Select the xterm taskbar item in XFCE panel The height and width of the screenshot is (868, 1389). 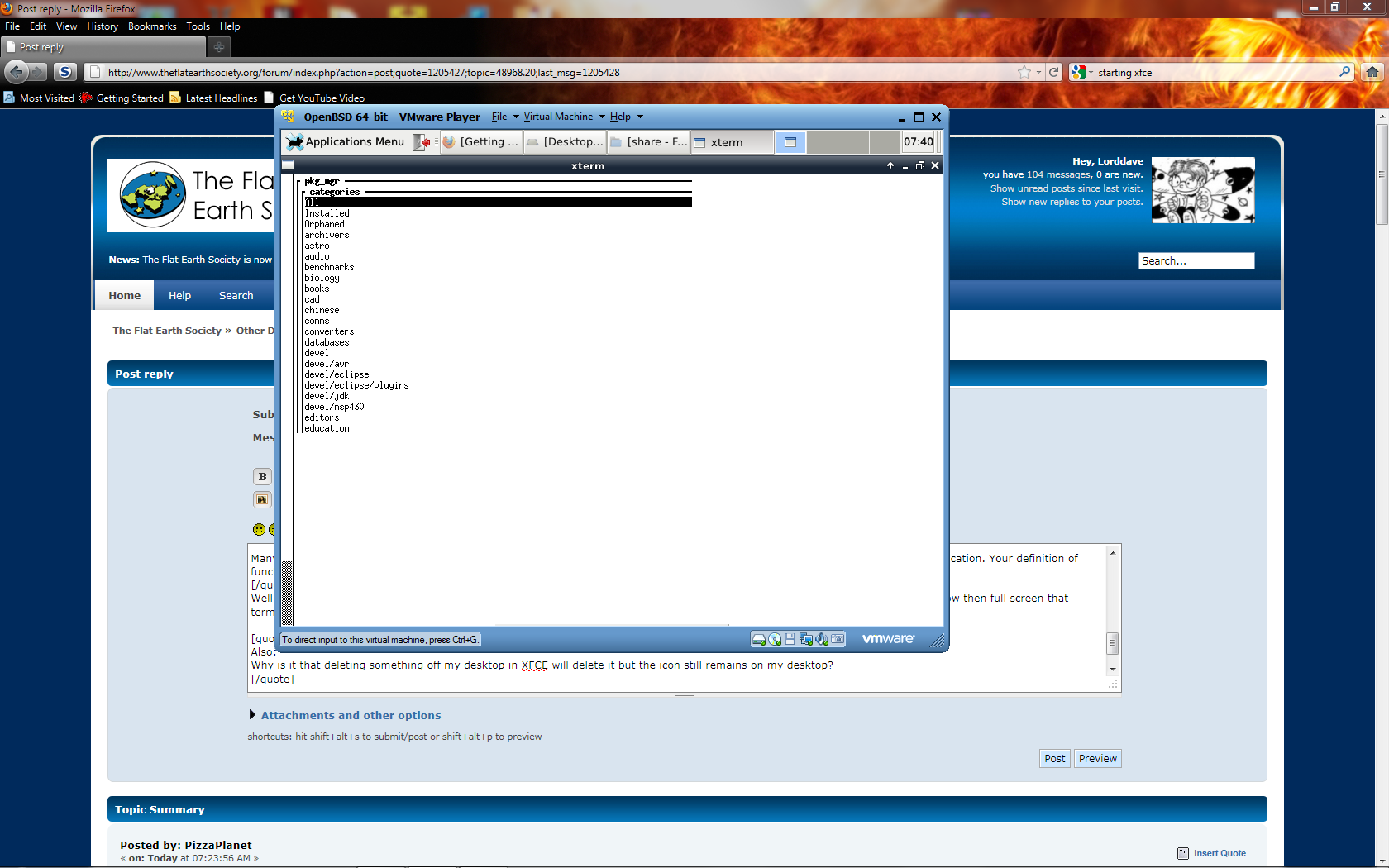coord(733,142)
